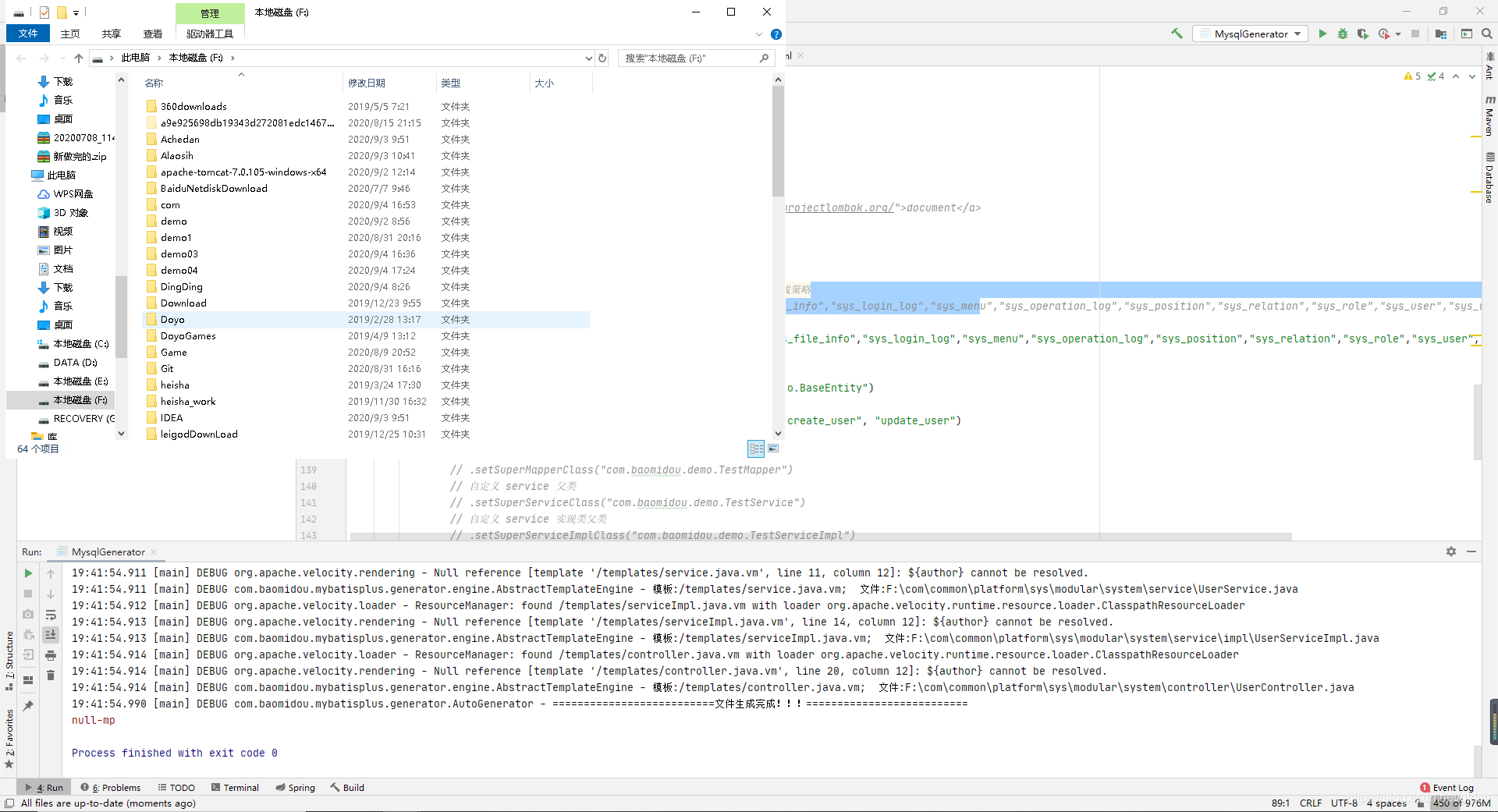Switch to the 6: Problems tab
1498x812 pixels.
click(111, 788)
